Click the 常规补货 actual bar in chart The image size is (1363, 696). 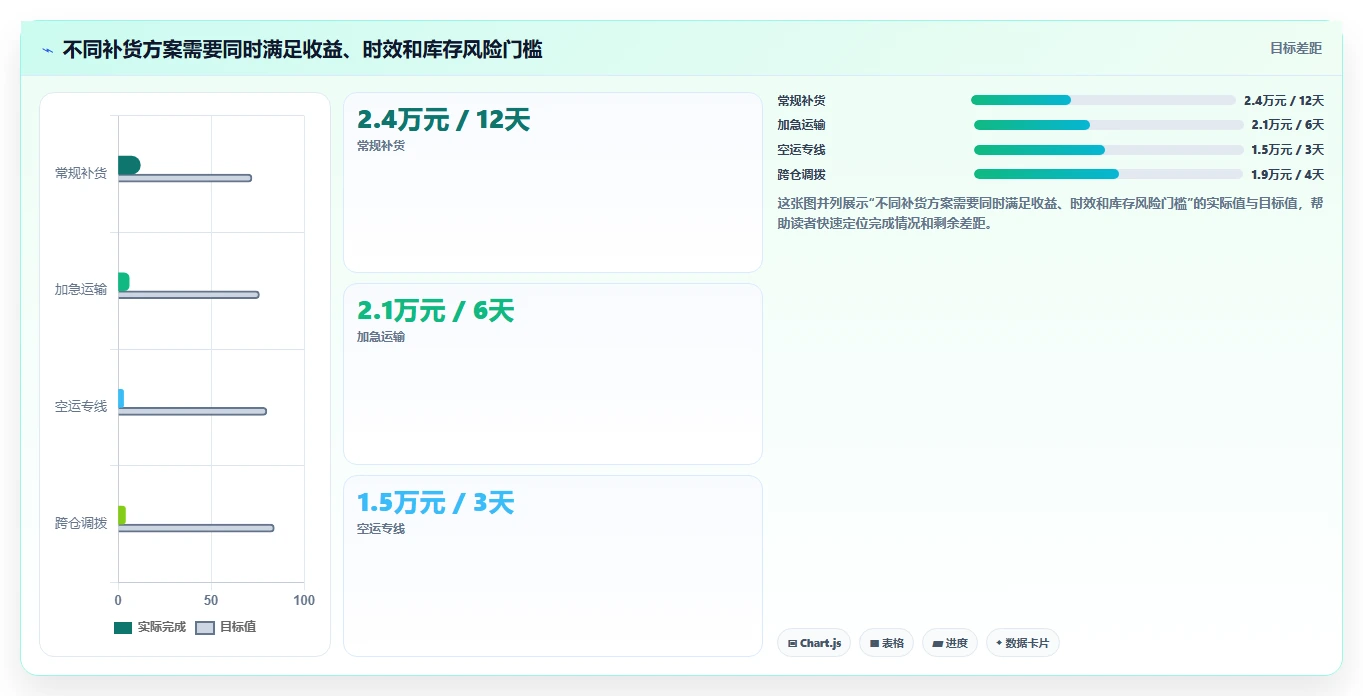click(x=129, y=165)
